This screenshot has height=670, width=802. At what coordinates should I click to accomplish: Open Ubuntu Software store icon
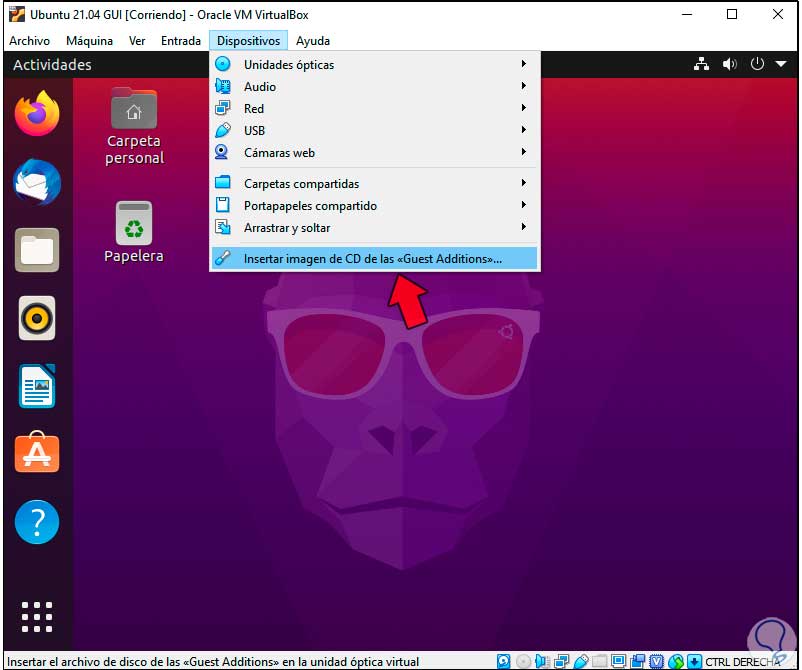point(37,453)
